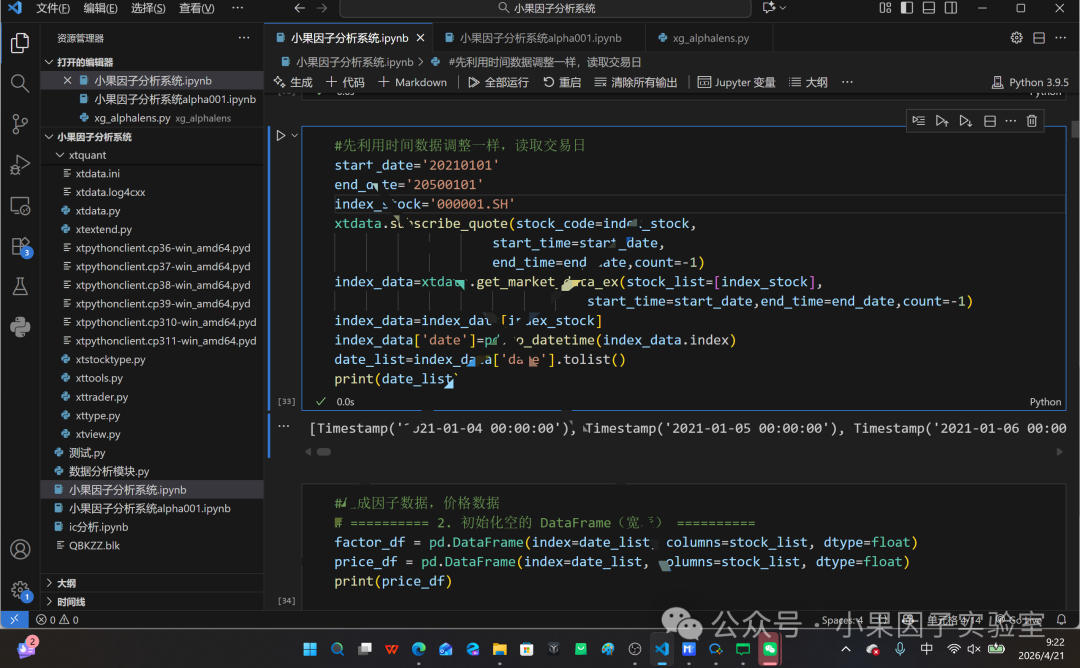Toggle the secondary side bar visibility
This screenshot has height=668, width=1080.
click(951, 8)
